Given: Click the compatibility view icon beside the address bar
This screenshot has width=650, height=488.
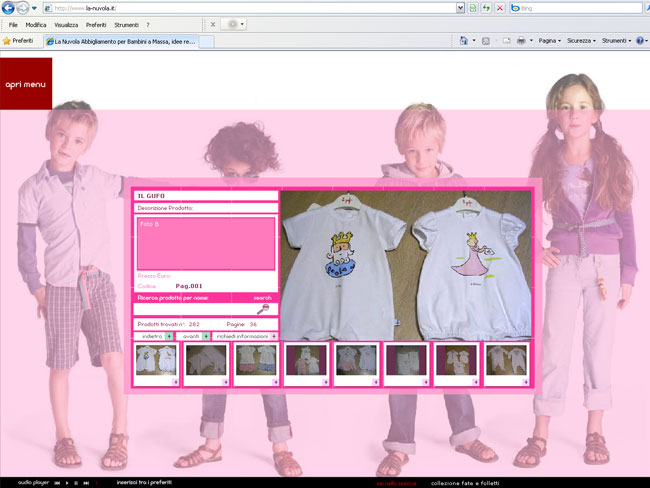Looking at the screenshot, I should (x=473, y=8).
